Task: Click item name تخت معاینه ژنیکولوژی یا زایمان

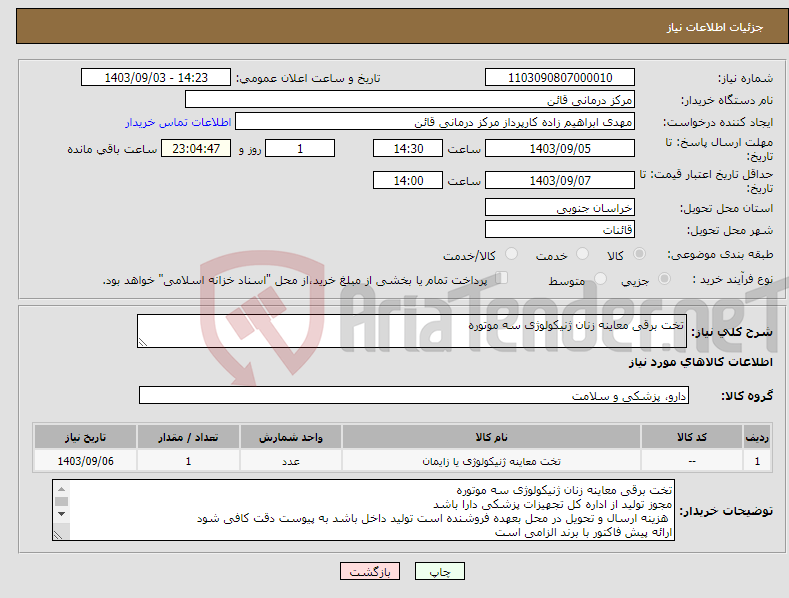Action: [x=491, y=461]
